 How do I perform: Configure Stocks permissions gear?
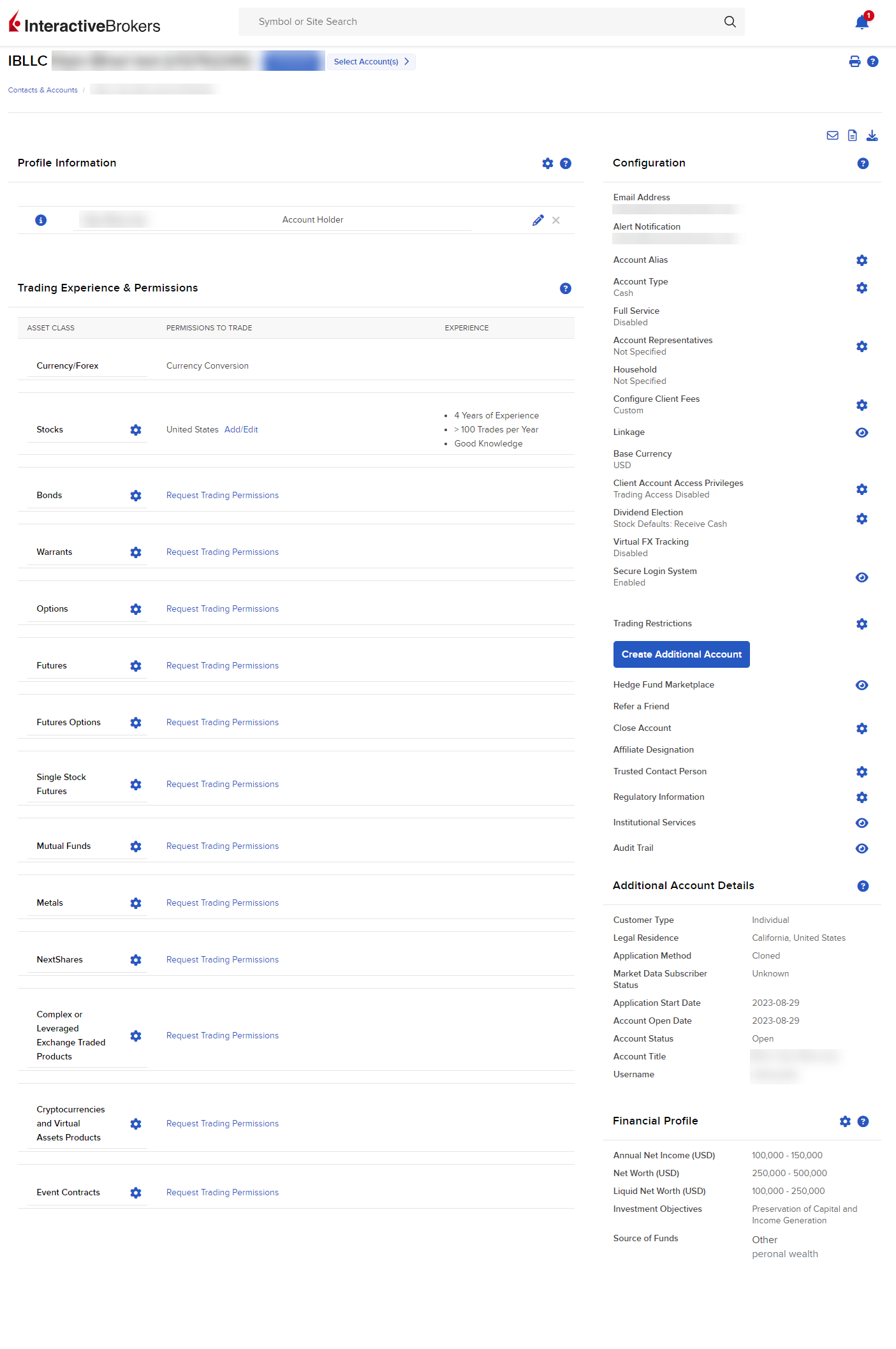pyautogui.click(x=136, y=430)
